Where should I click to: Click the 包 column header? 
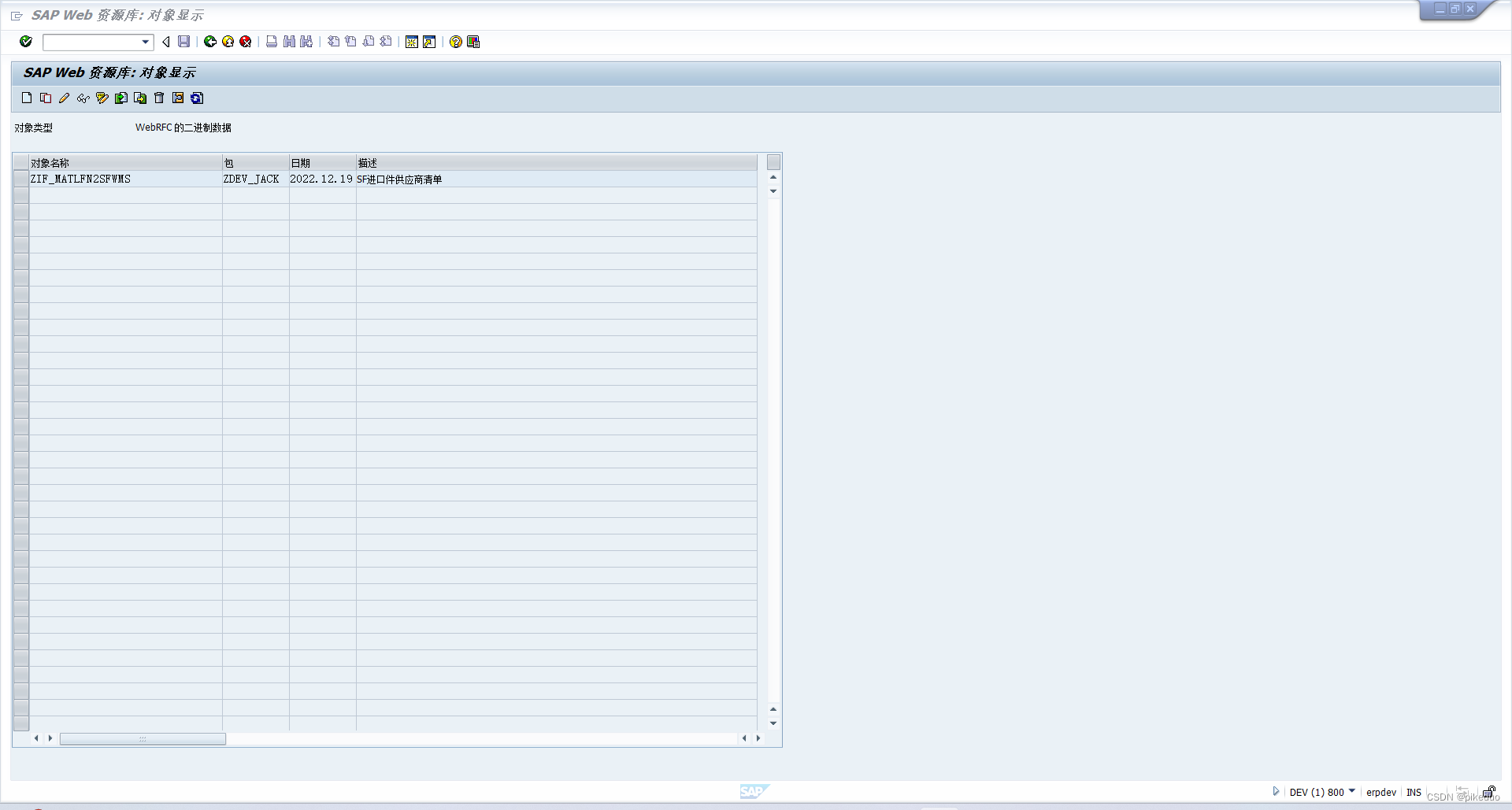(x=256, y=163)
